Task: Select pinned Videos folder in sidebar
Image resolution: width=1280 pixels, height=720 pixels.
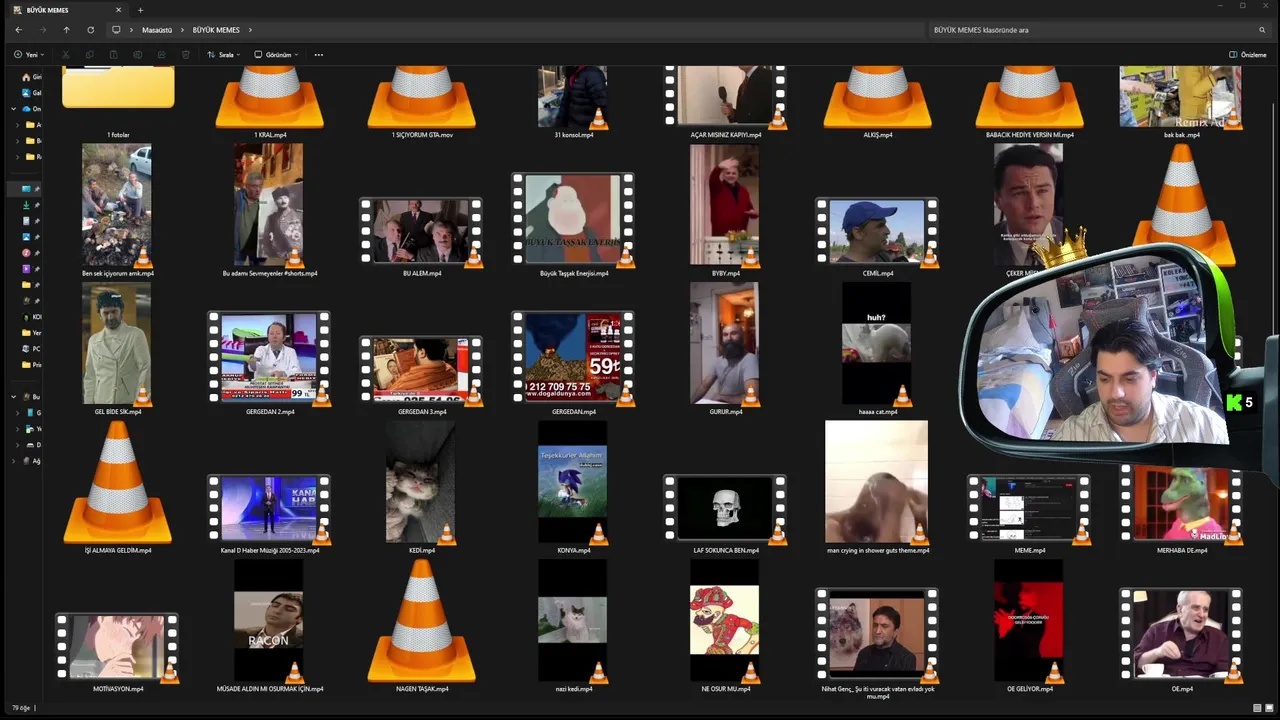Action: 31,269
